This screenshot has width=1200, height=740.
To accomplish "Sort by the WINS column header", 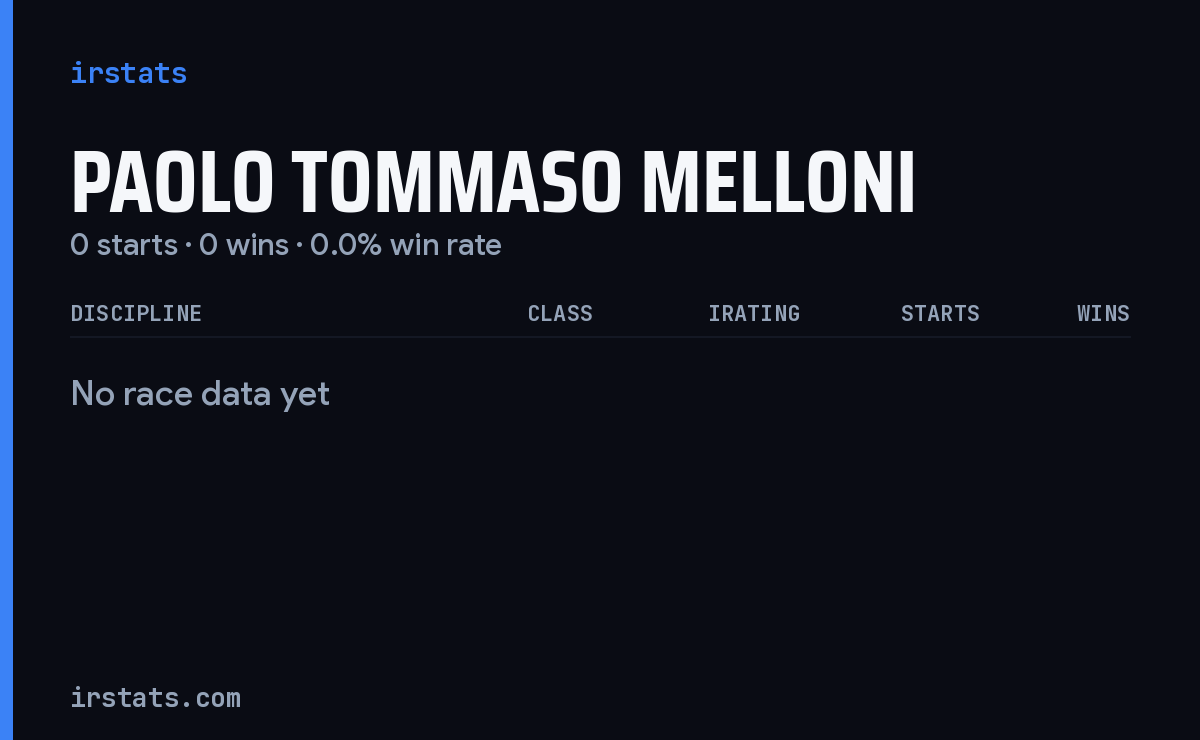I will click(x=1103, y=314).
